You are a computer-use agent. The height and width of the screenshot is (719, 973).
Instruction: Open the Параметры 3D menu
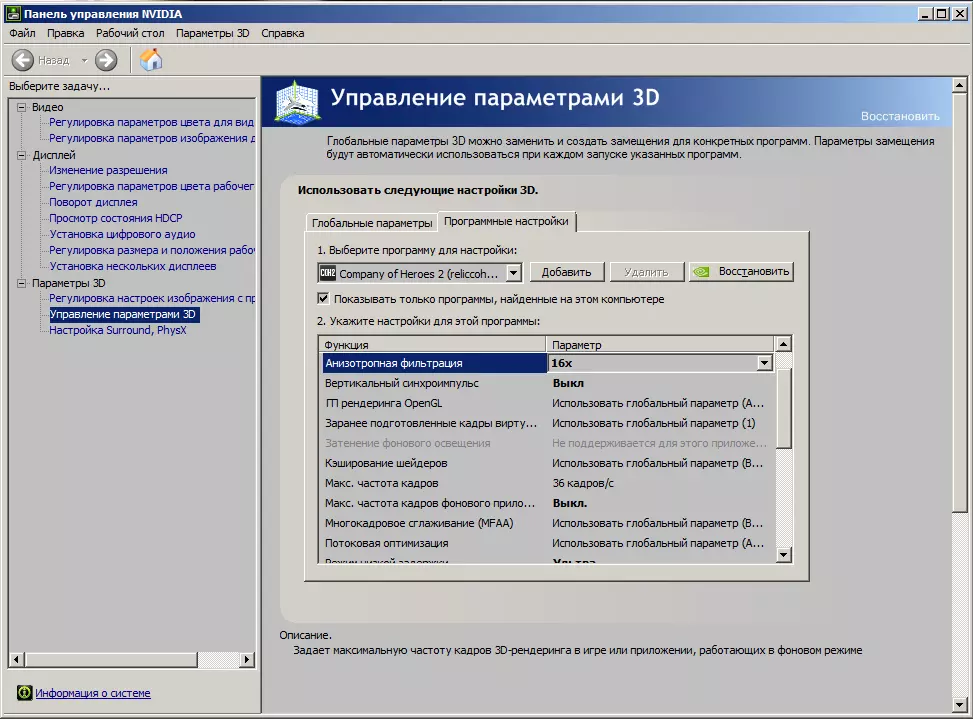(212, 33)
